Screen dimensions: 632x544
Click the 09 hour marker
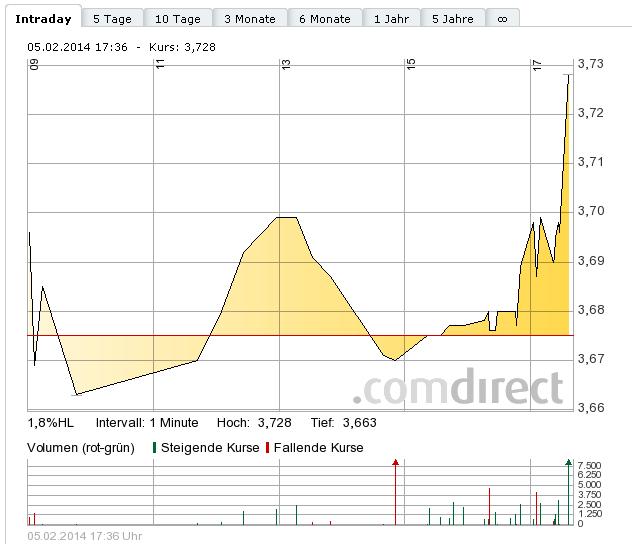[x=35, y=64]
